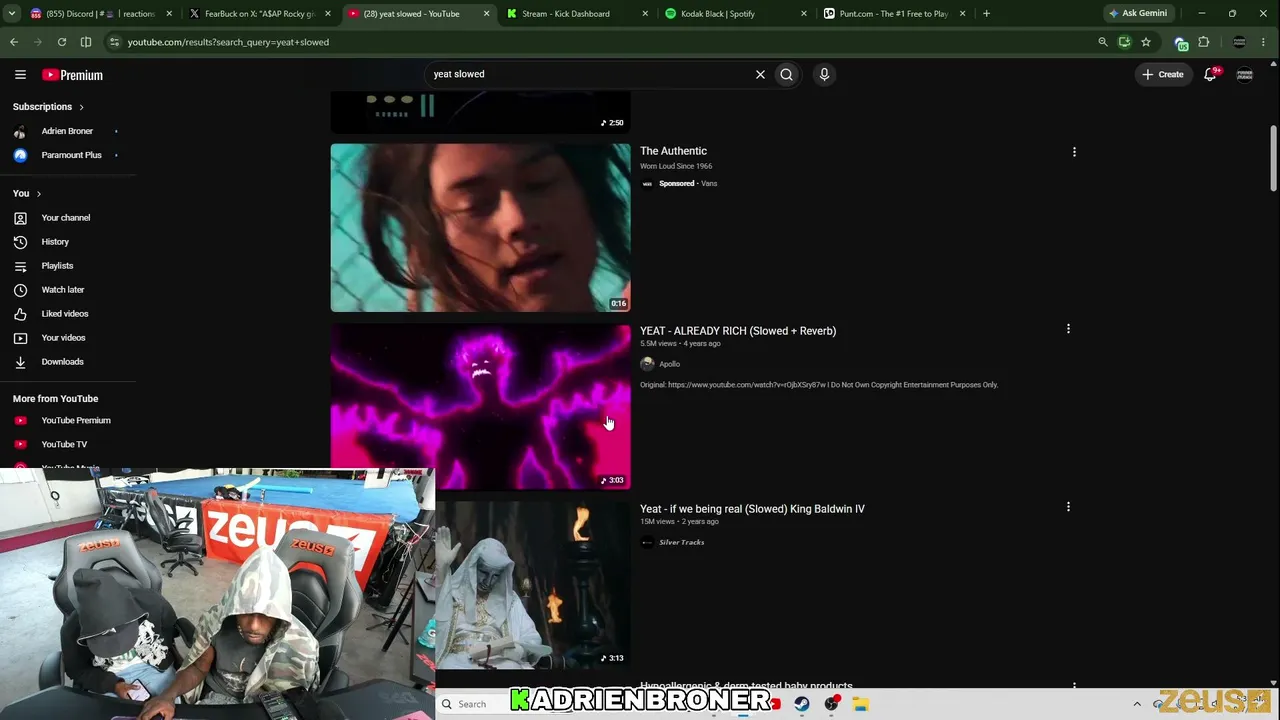Open Playlists from the sidebar

(x=57, y=266)
